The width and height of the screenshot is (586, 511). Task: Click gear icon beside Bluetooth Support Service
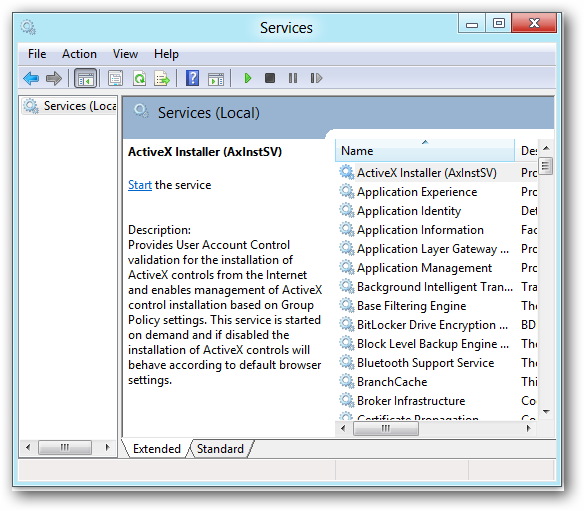[346, 363]
